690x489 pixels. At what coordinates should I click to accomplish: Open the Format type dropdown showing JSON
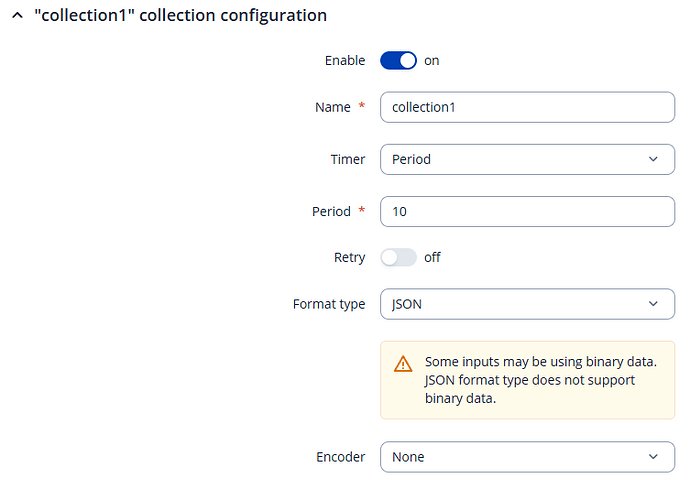point(527,304)
